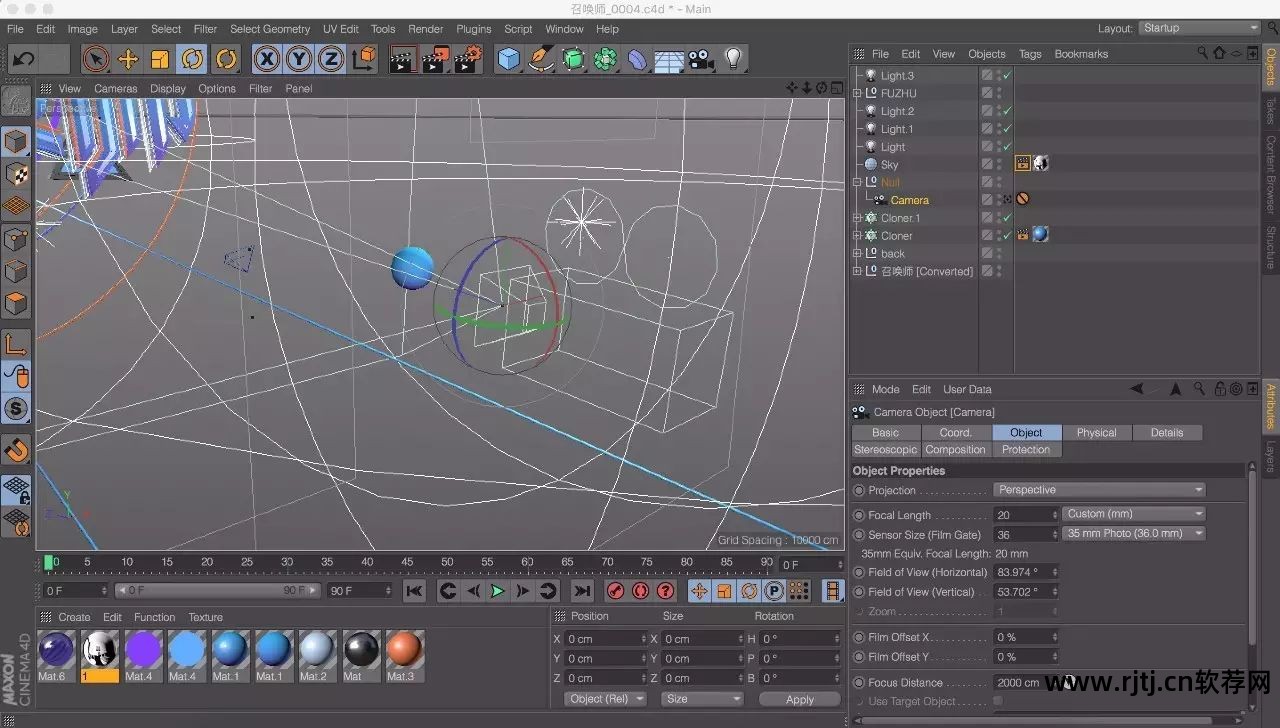Image resolution: width=1280 pixels, height=728 pixels.
Task: Enable the Snap magnet tool
Action: click(x=16, y=450)
